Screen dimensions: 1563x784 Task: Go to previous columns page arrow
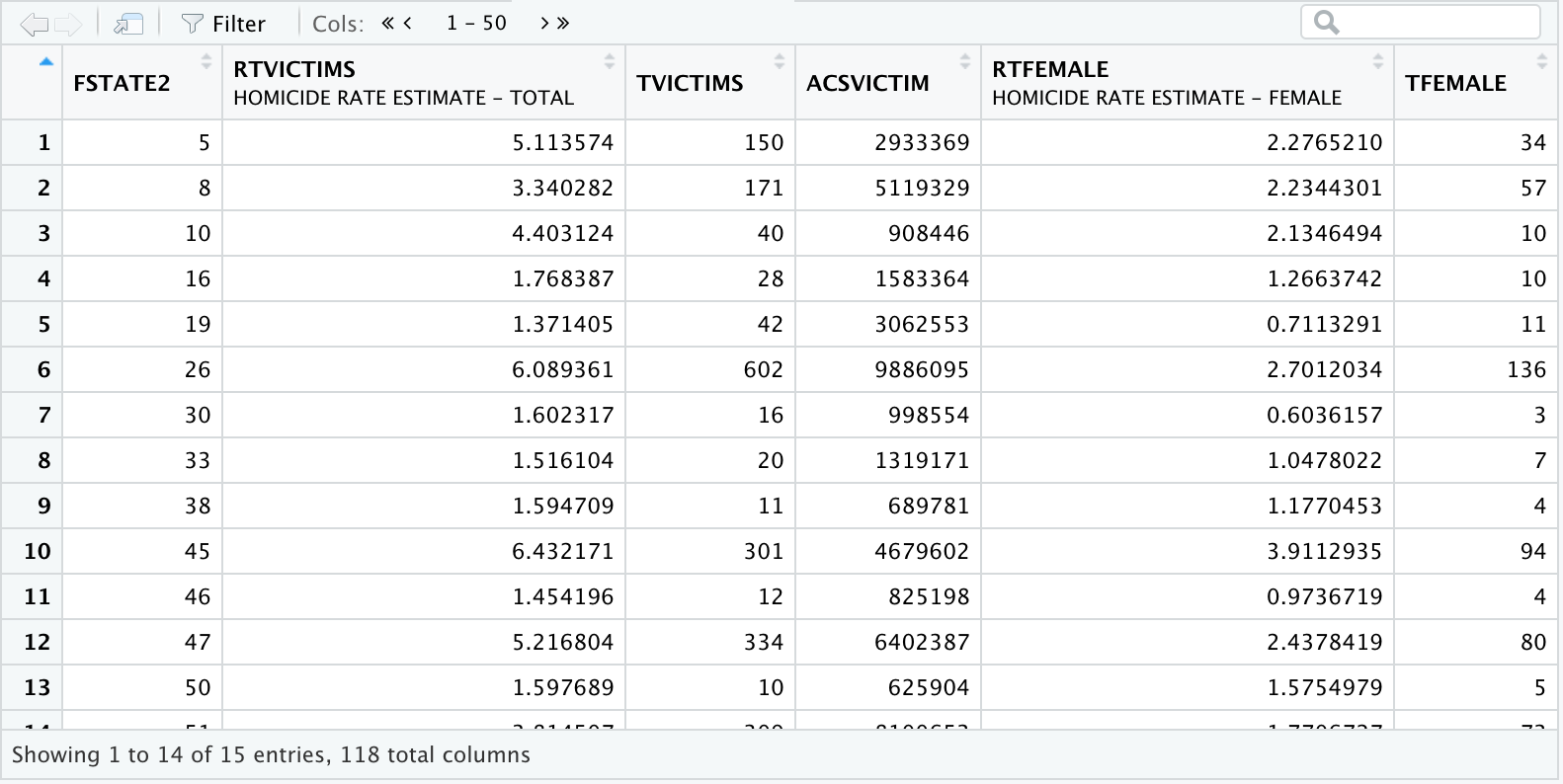coord(407,23)
